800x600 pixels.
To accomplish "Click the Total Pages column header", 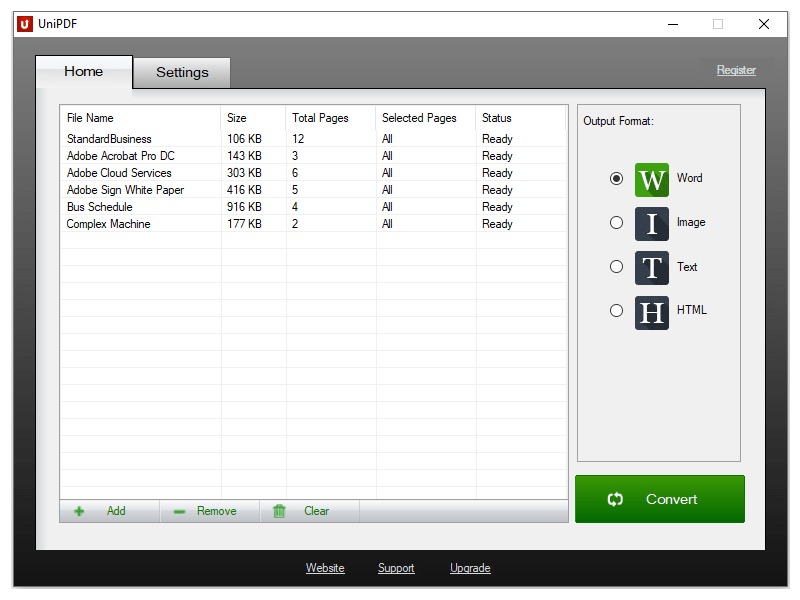I will [x=331, y=118].
